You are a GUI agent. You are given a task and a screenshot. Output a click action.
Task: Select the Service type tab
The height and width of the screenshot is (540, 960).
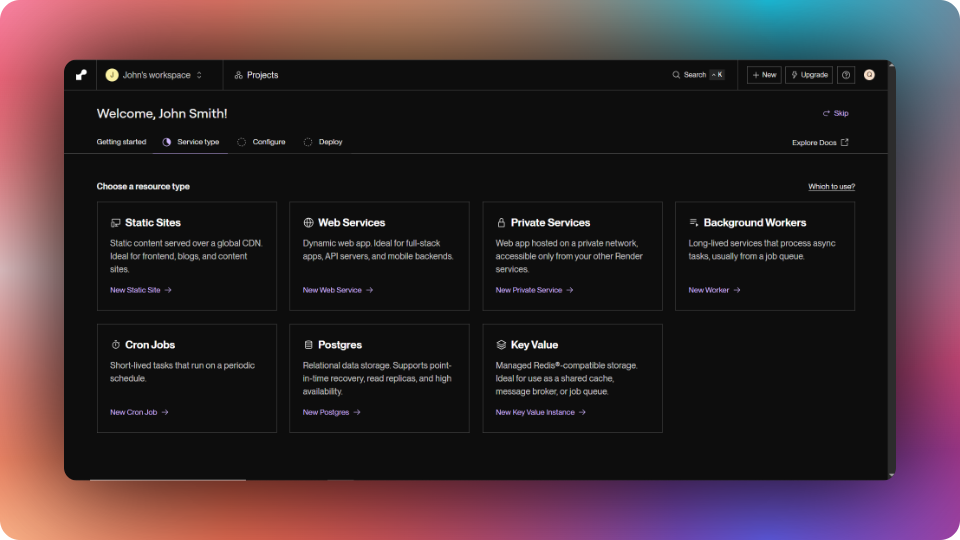click(x=190, y=142)
